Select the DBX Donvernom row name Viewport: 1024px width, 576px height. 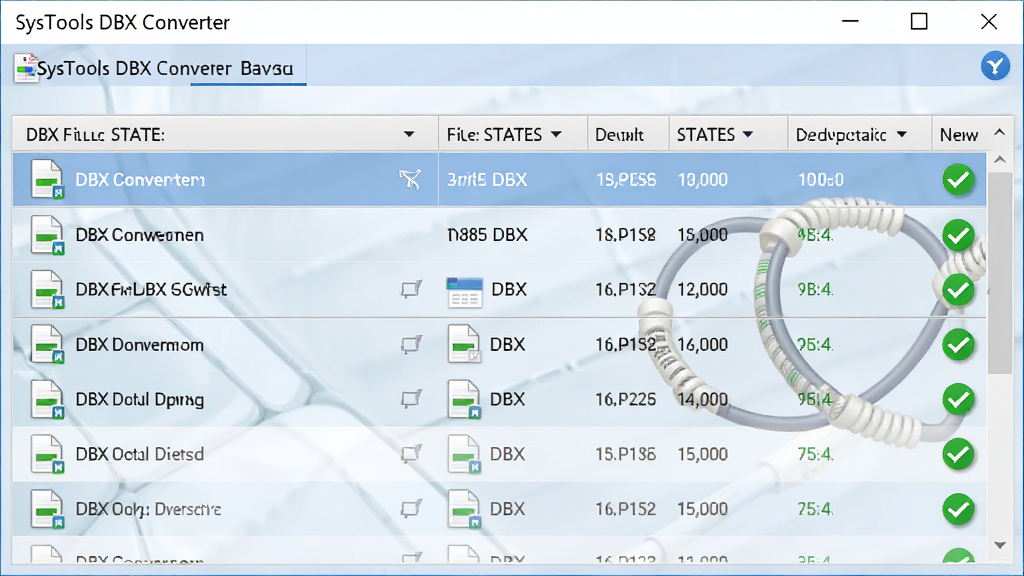(140, 345)
